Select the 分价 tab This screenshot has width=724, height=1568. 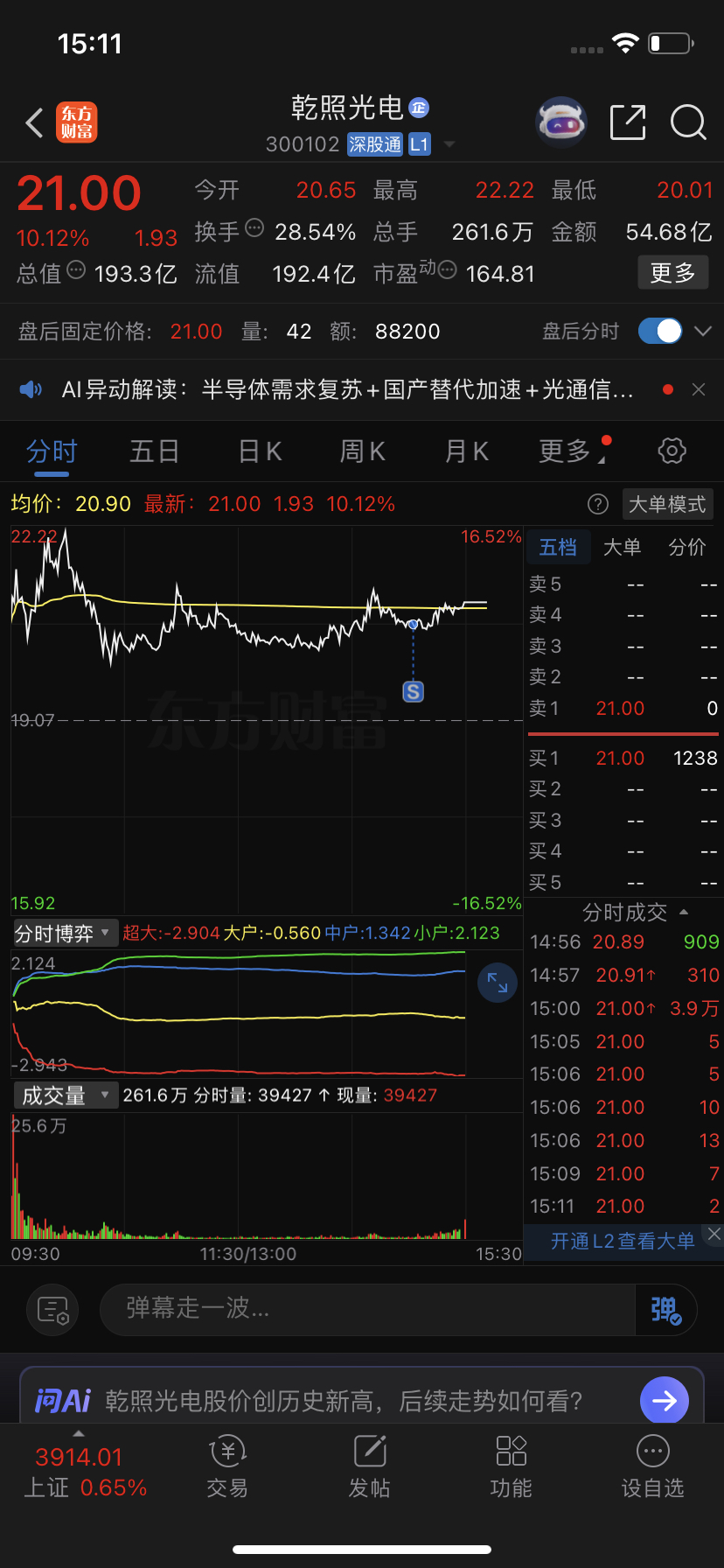(687, 547)
